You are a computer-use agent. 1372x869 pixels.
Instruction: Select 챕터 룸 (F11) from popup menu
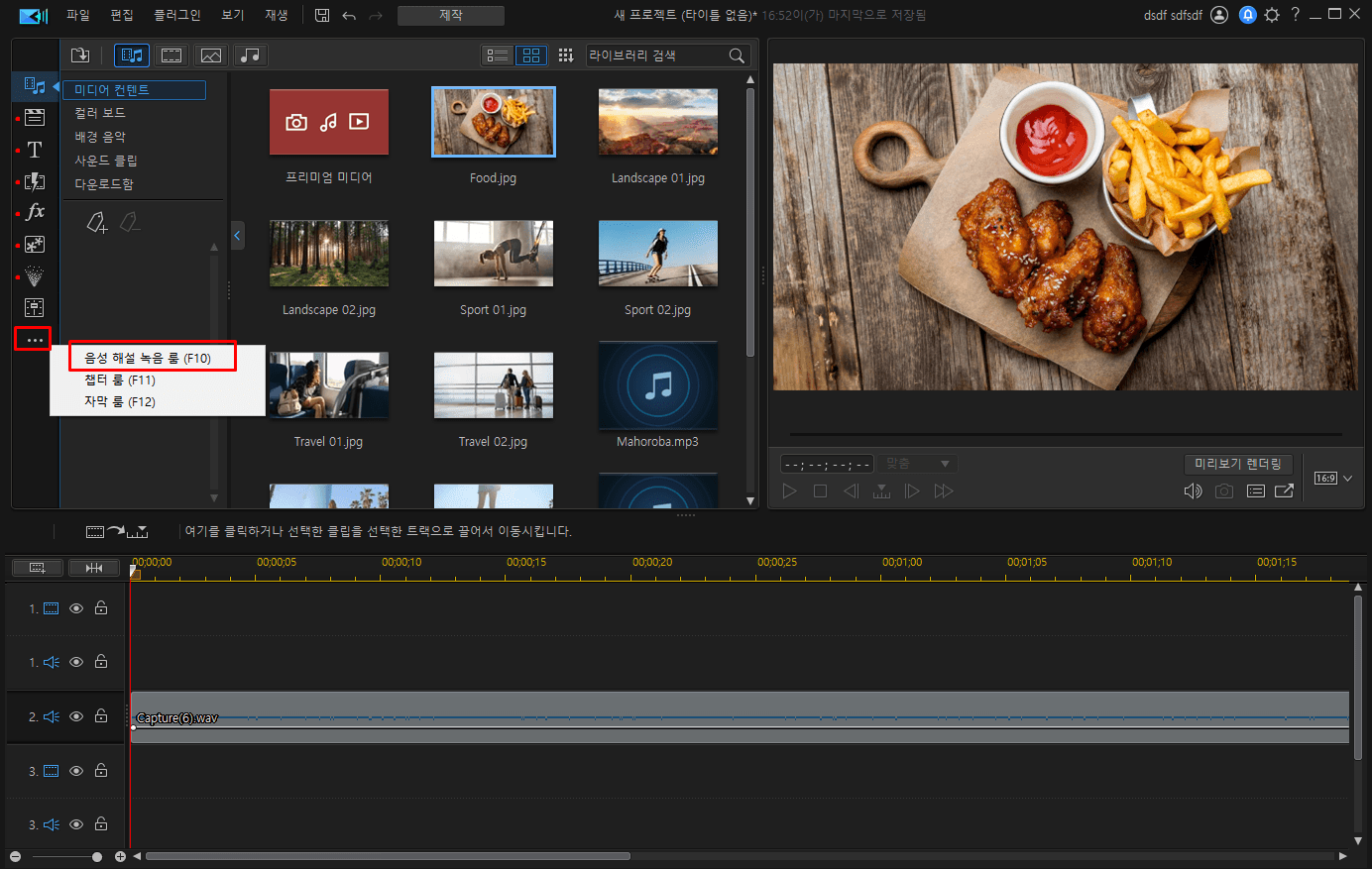[x=120, y=380]
